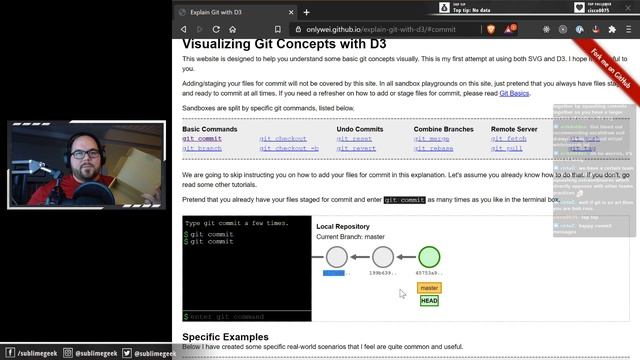640x360 pixels.
Task: Click the address bar URL field
Action: (x=381, y=29)
